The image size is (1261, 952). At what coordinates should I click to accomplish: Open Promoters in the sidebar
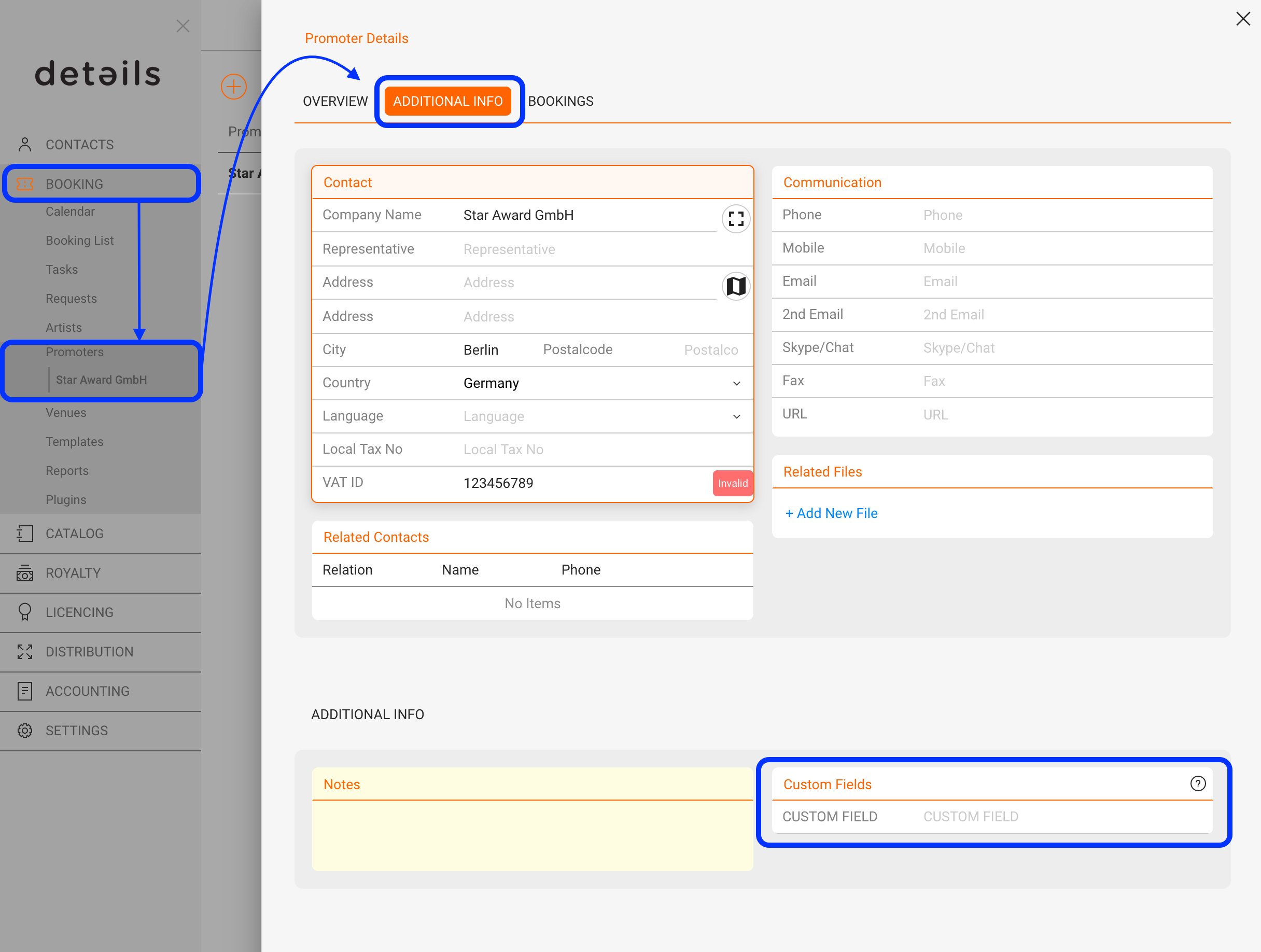(75, 352)
